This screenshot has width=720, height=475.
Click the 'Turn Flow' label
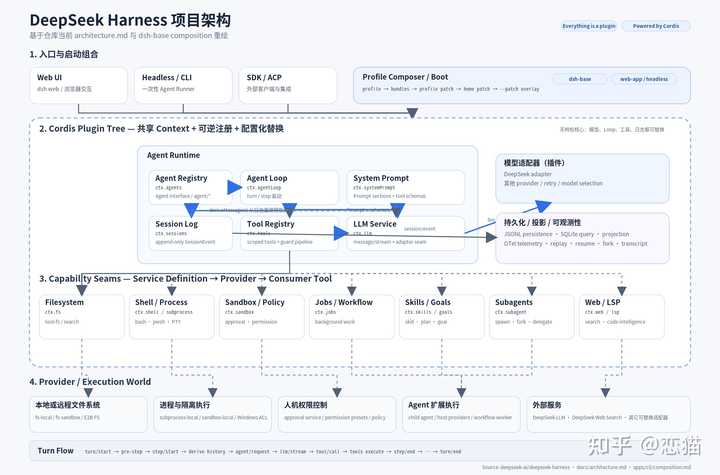pyautogui.click(x=56, y=451)
